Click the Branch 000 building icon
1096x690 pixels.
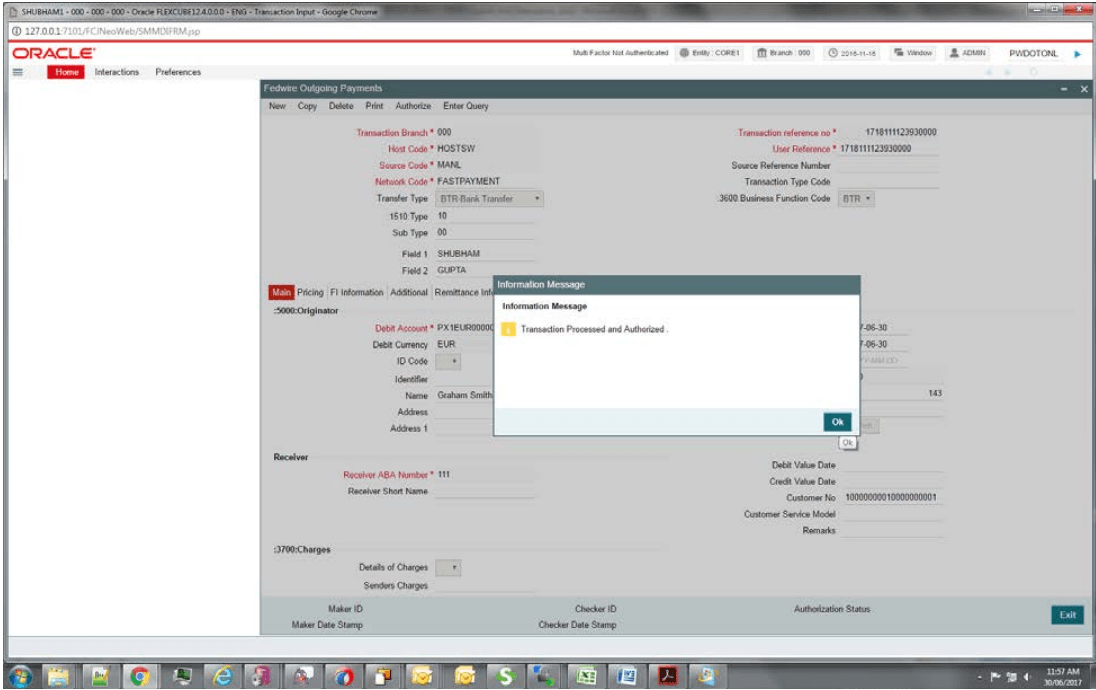point(762,53)
